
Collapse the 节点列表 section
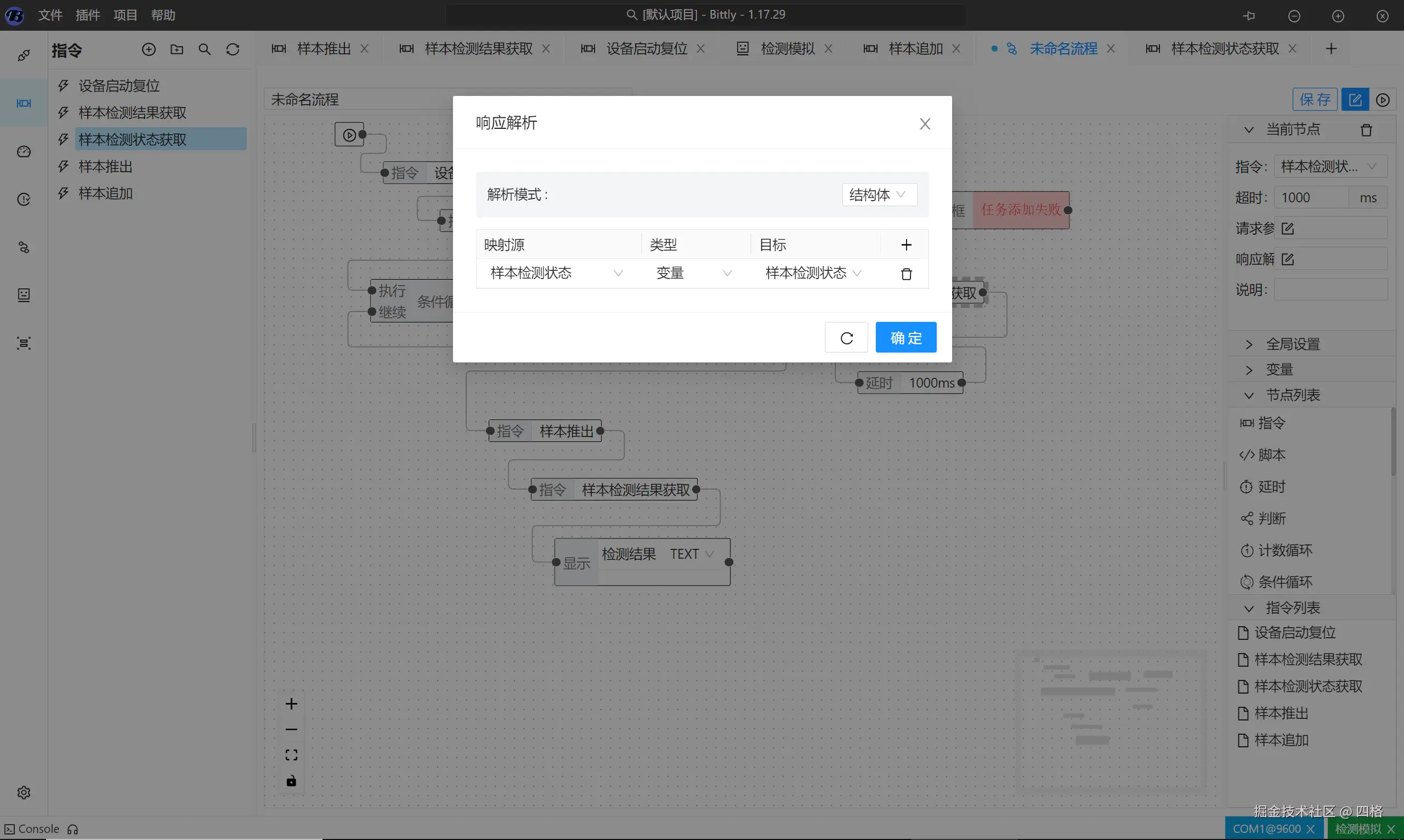click(1292, 395)
